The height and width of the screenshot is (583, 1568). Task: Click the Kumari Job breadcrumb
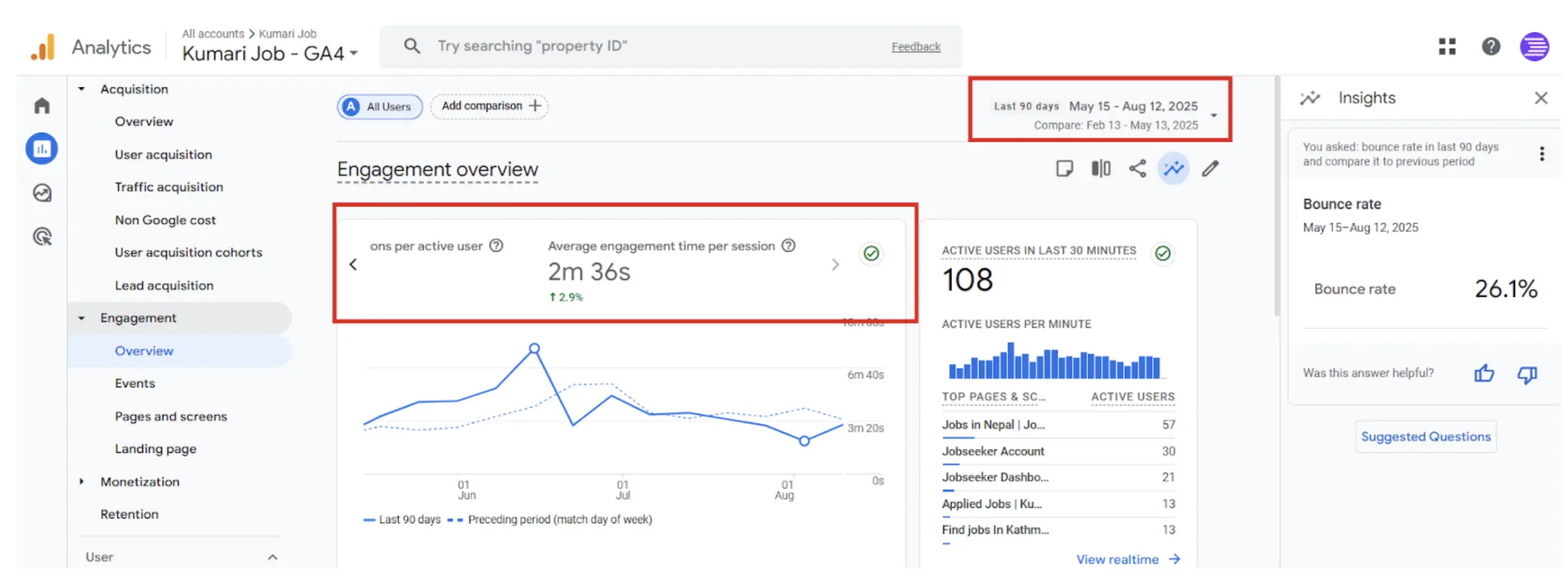(x=287, y=33)
